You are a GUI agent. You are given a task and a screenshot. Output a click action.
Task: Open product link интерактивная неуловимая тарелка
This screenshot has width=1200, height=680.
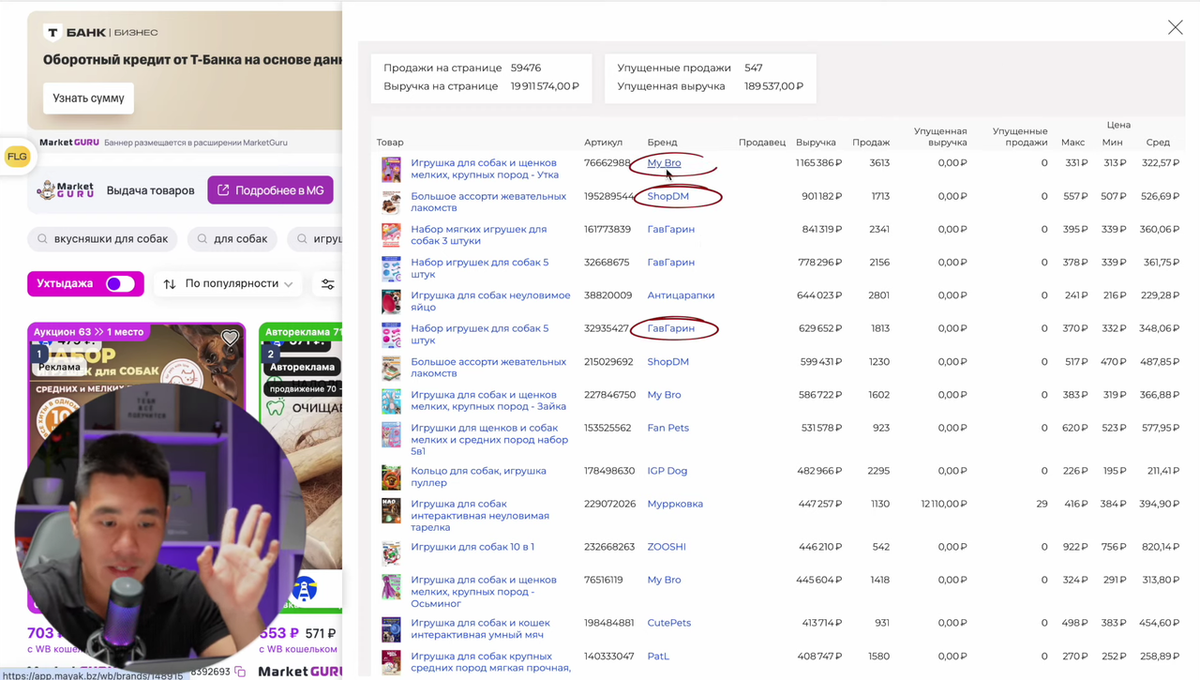[479, 515]
